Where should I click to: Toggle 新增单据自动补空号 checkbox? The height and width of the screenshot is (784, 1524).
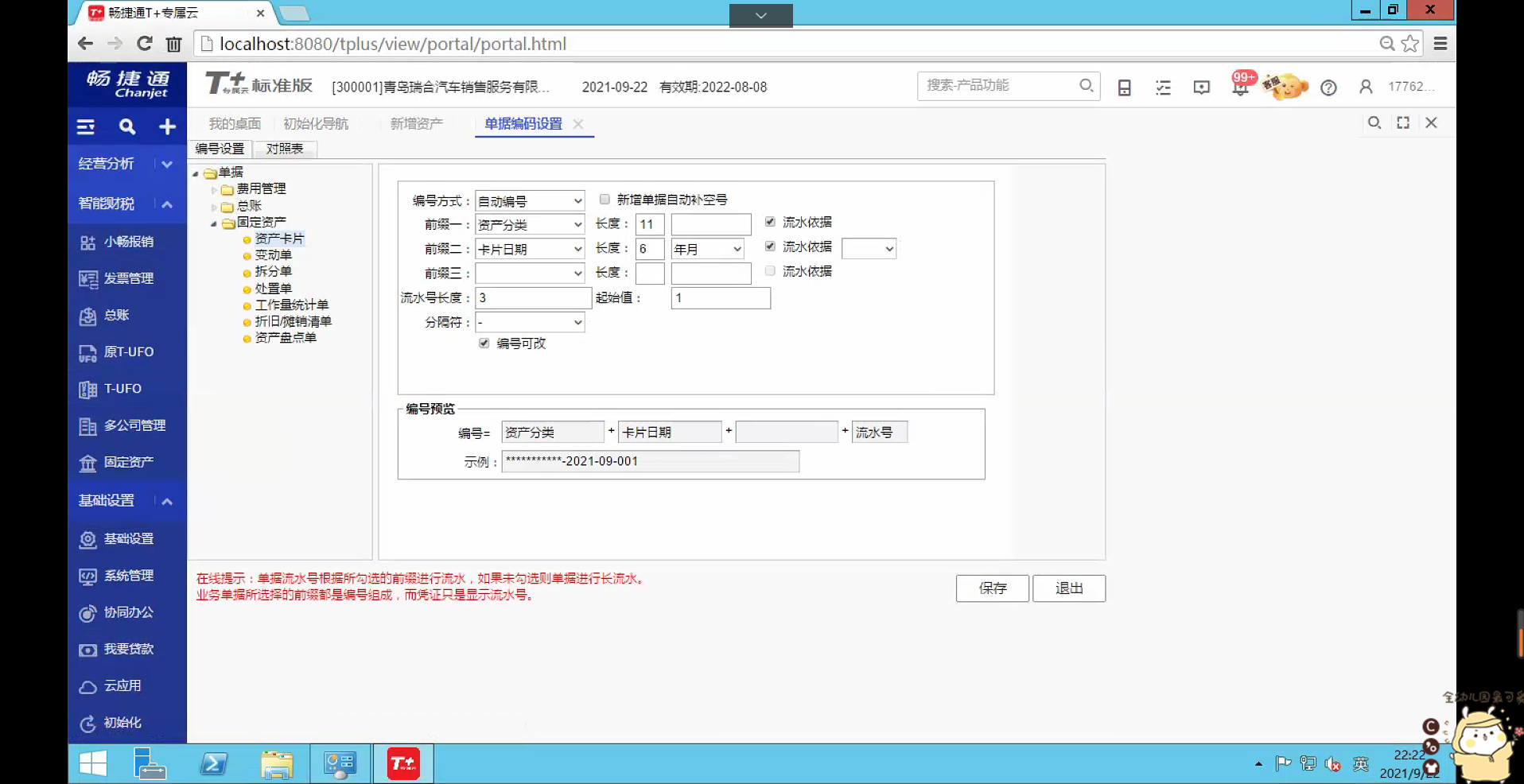tap(605, 200)
